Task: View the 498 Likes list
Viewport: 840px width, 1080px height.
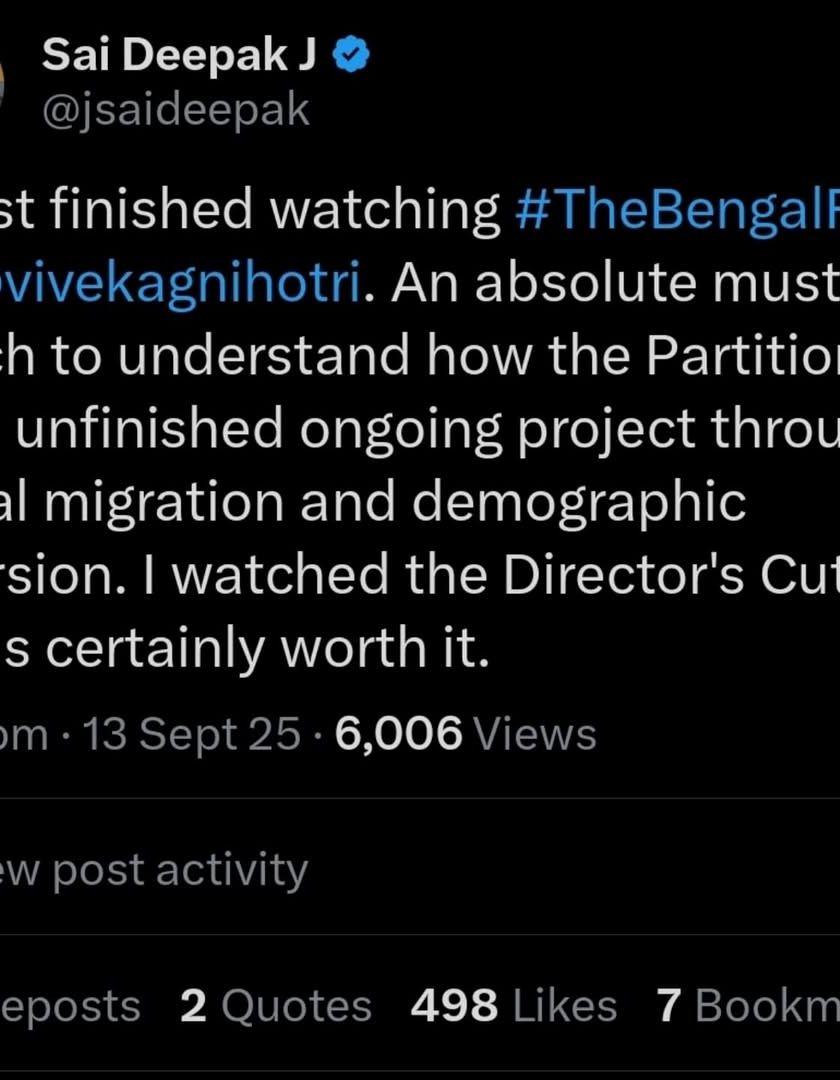Action: pyautogui.click(x=513, y=1006)
